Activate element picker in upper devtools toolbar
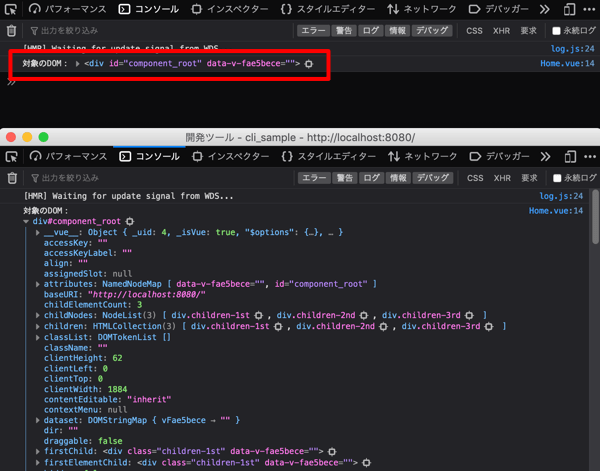Image resolution: width=600 pixels, height=471 pixels. 11,9
